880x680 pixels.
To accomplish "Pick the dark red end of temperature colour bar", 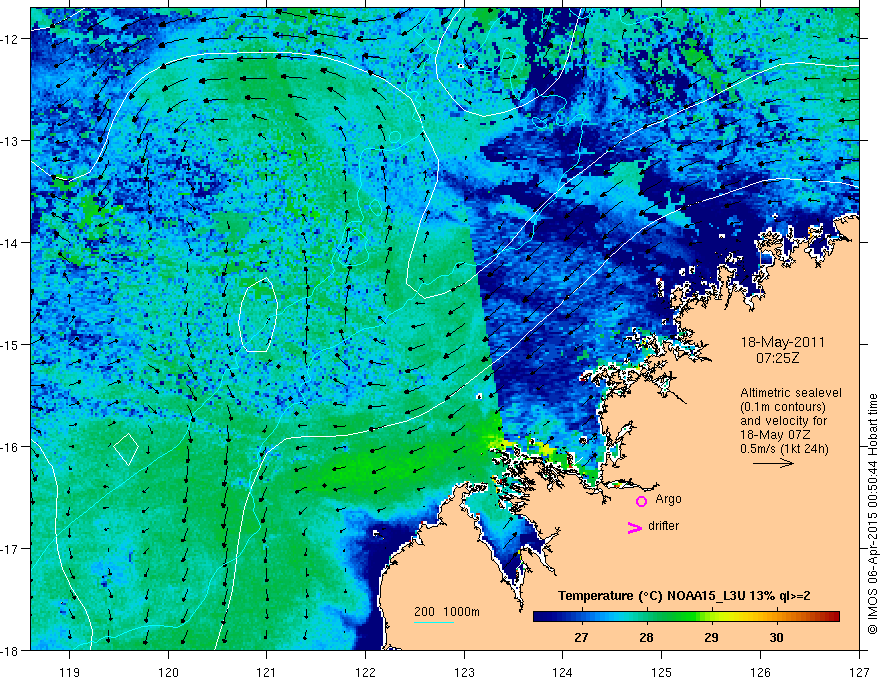I will (834, 617).
